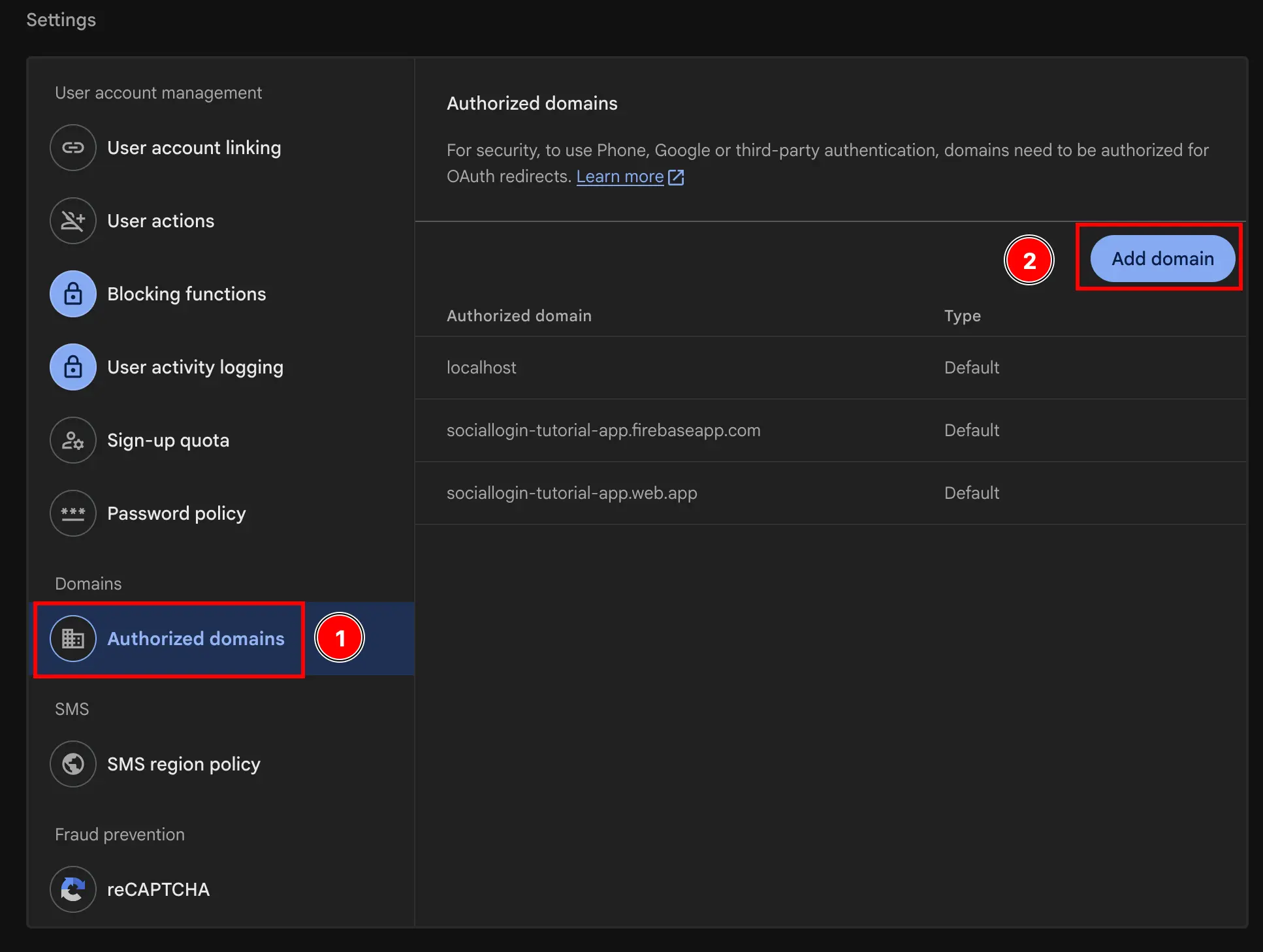Select the localhost domain row
The width and height of the screenshot is (1263, 952).
coord(481,368)
